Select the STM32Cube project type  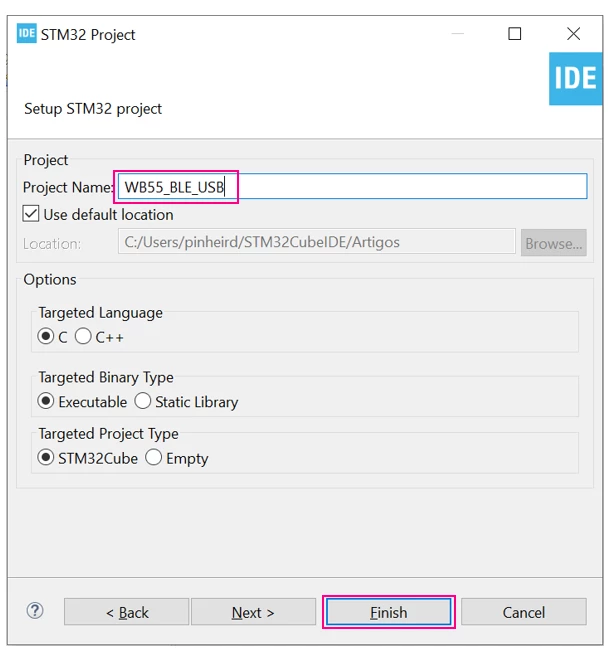coord(46,457)
